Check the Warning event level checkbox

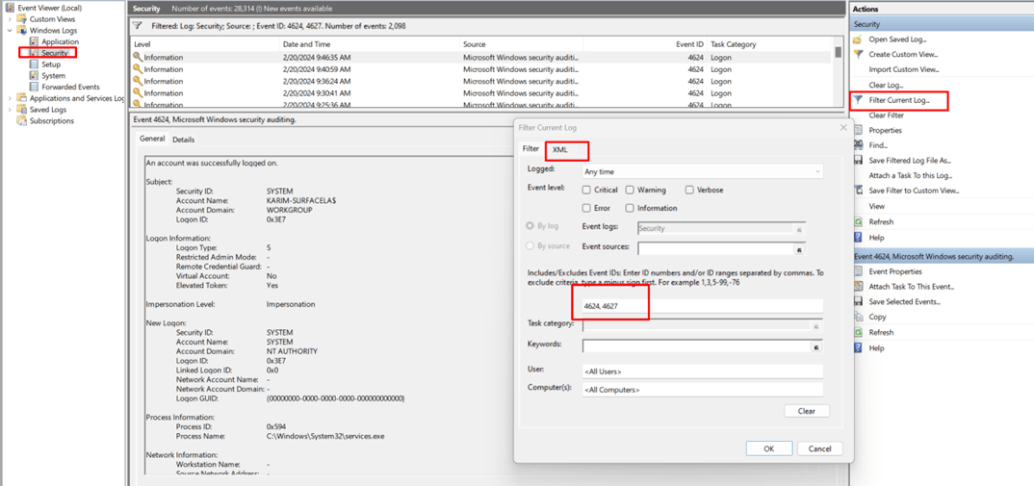coord(630,189)
